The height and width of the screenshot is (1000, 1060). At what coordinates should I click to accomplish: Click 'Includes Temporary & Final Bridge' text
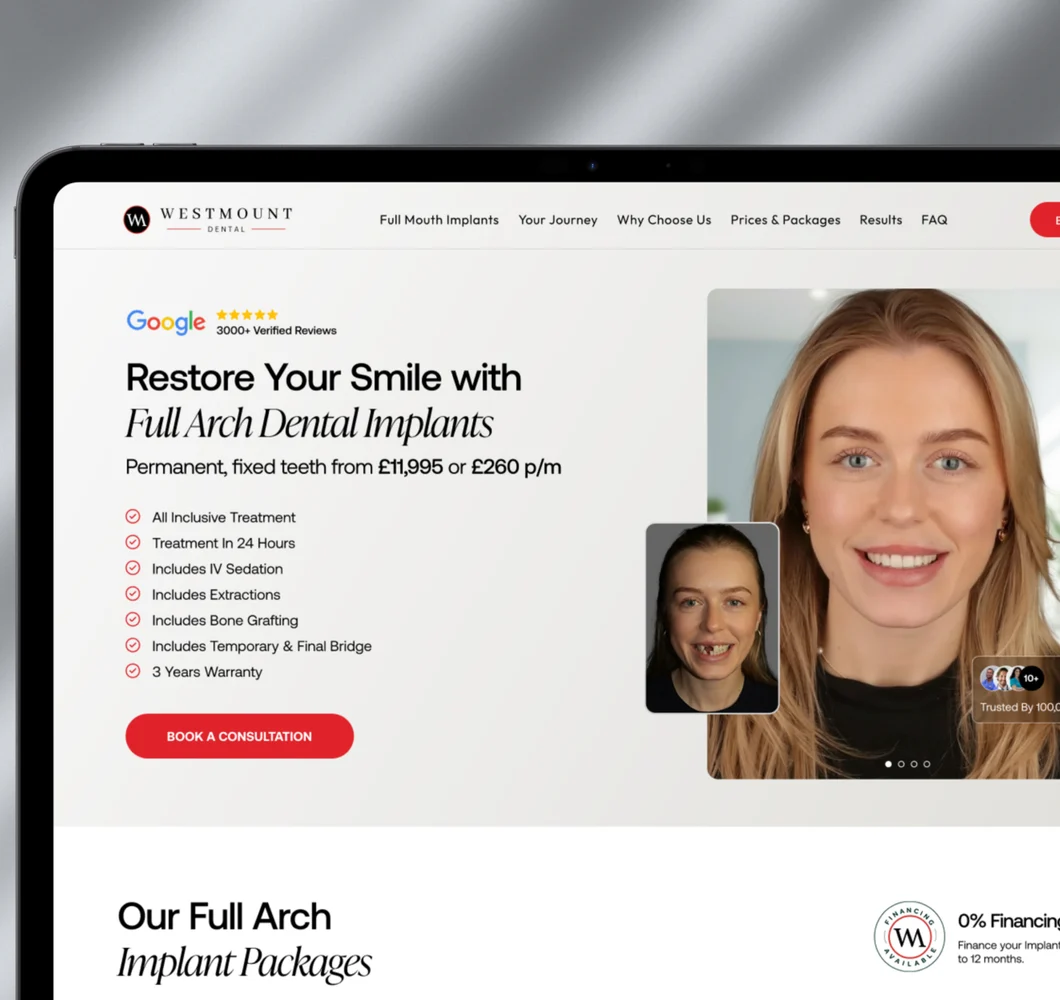(x=262, y=646)
